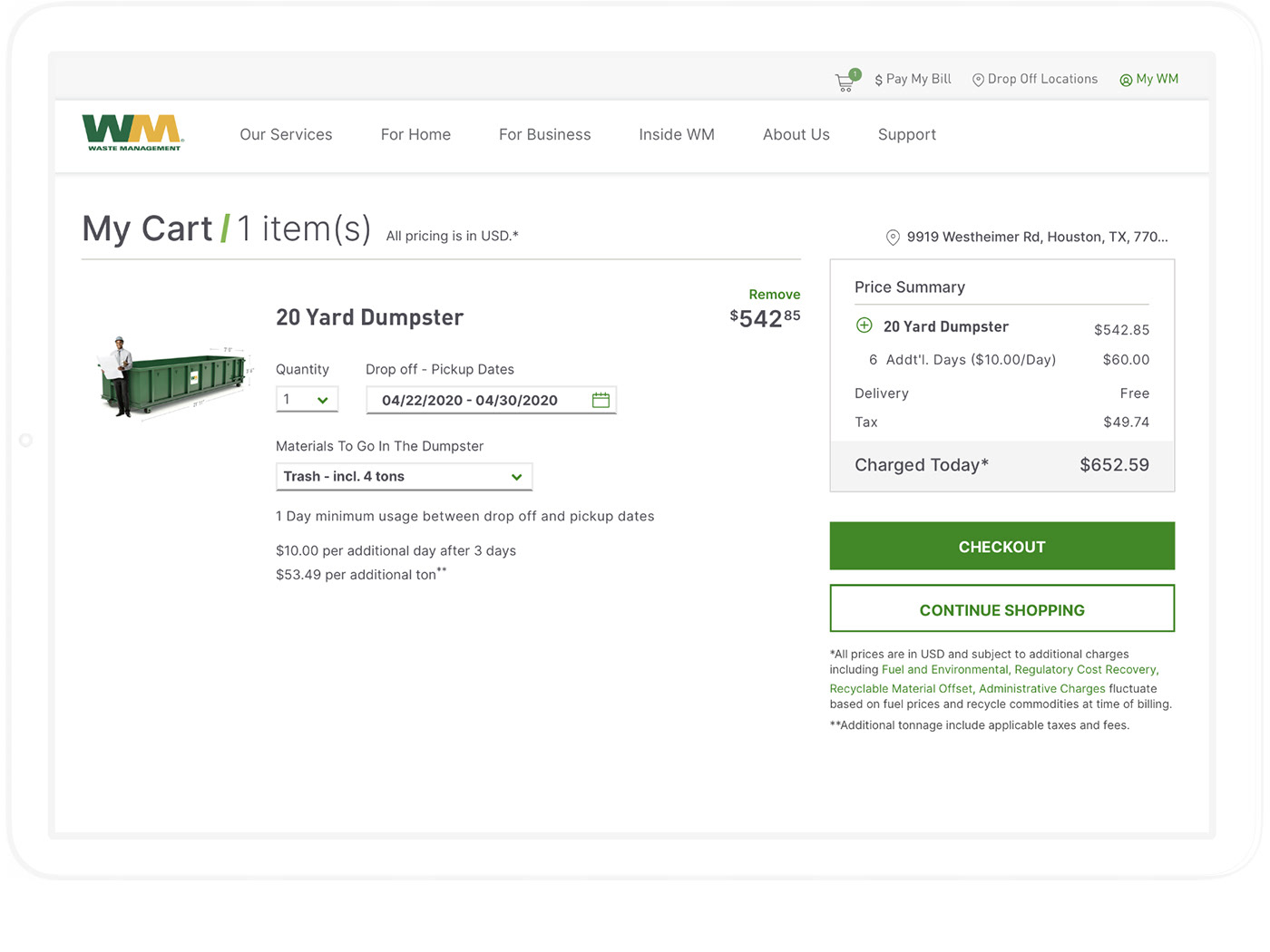Open Fuel and Environmental charges link

944,670
